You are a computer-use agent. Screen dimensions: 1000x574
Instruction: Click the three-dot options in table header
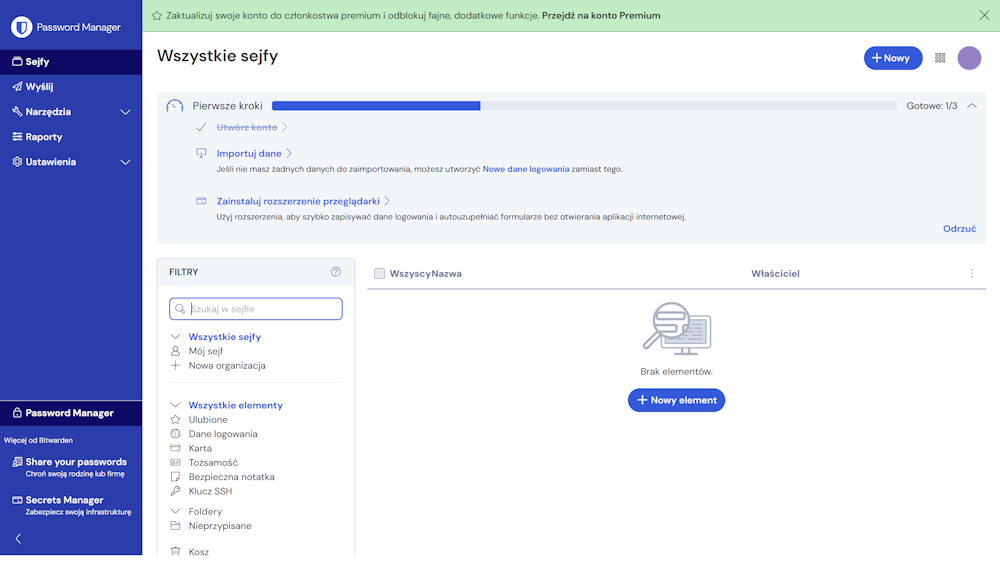tap(972, 274)
